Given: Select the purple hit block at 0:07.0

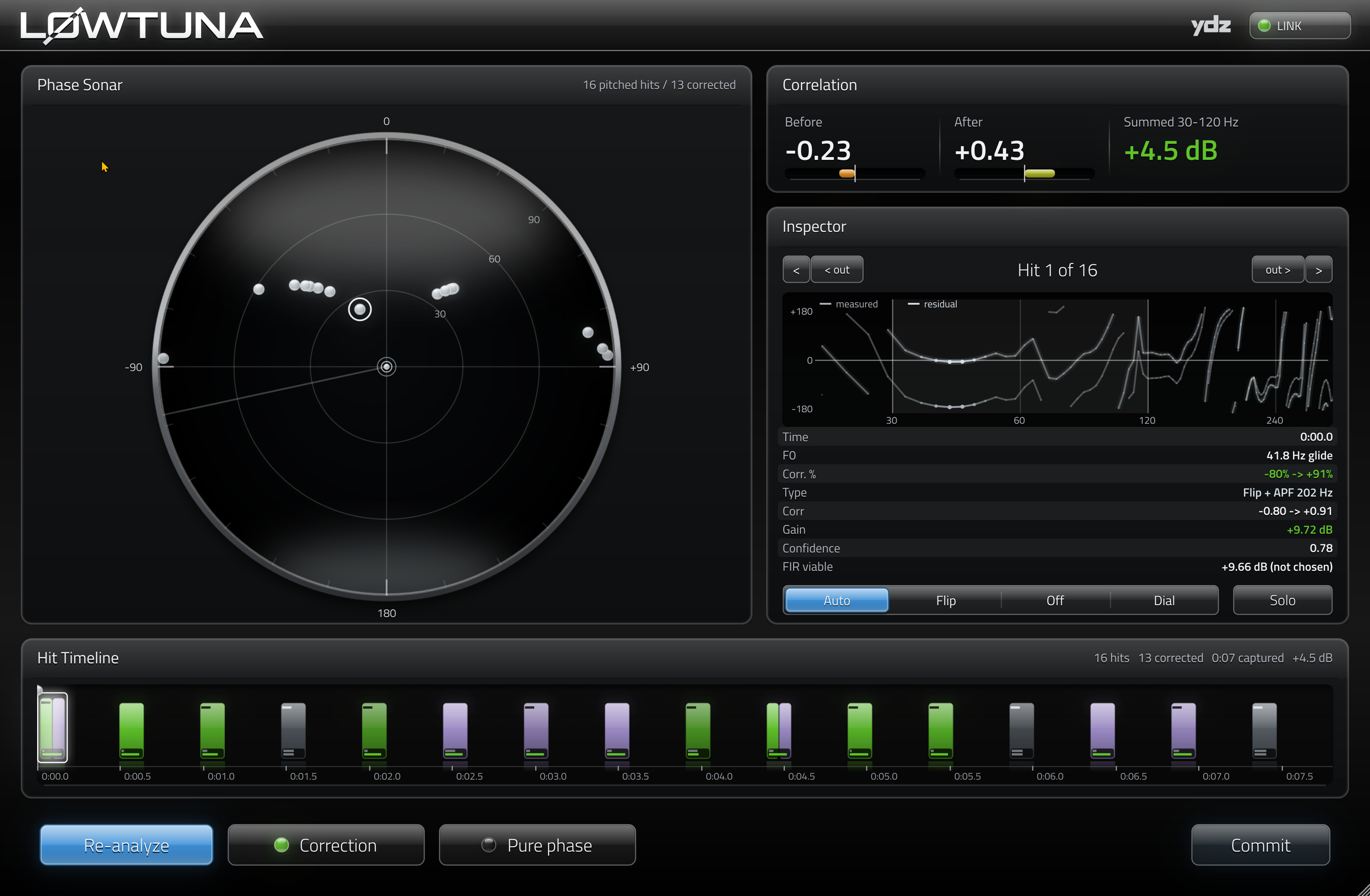Looking at the screenshot, I should pyautogui.click(x=1184, y=730).
